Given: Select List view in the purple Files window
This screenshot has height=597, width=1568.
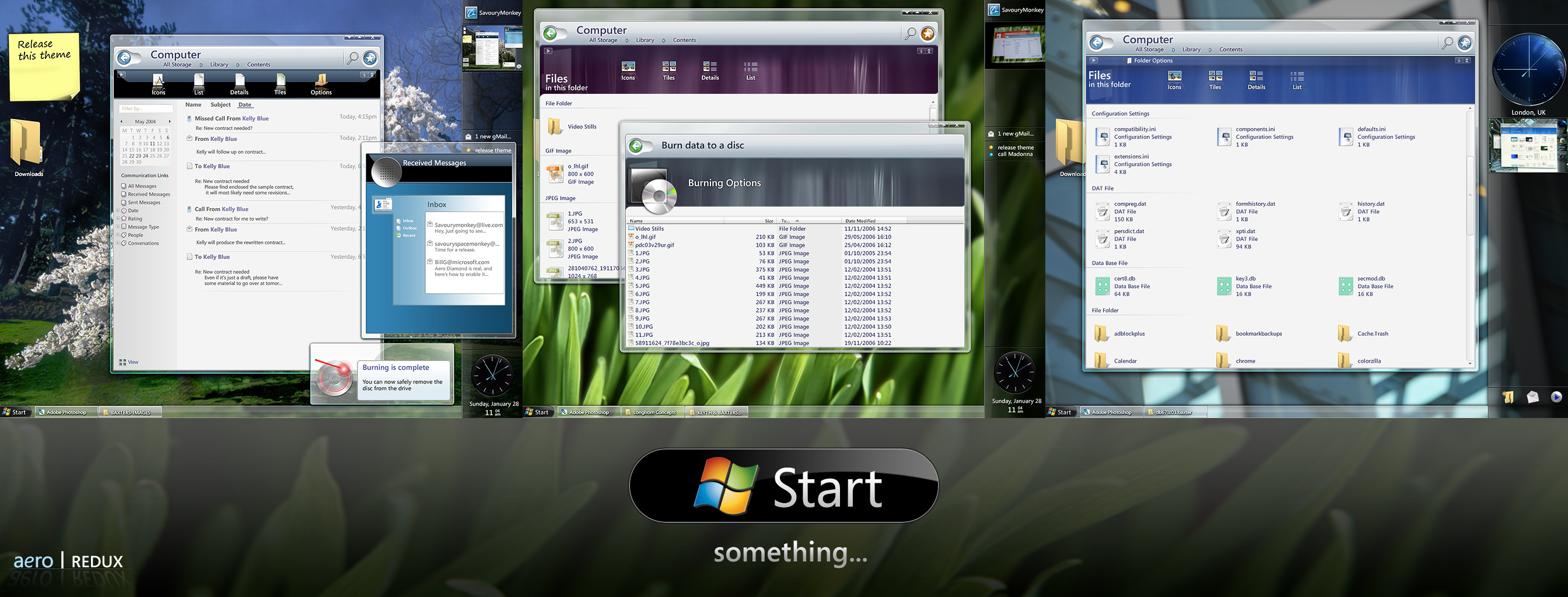Looking at the screenshot, I should (x=751, y=71).
